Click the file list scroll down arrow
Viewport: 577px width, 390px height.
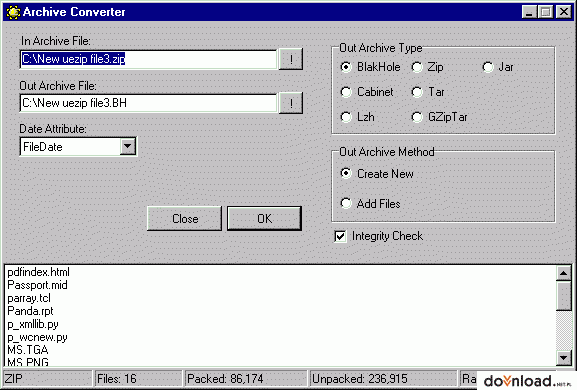pos(564,357)
